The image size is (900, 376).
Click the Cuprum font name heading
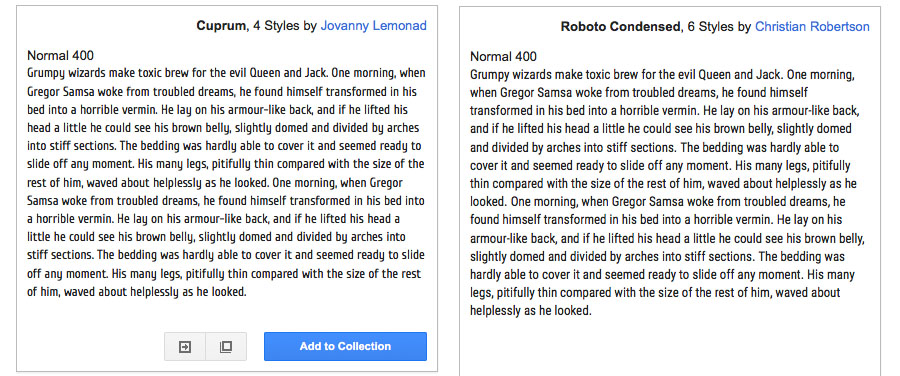point(221,26)
